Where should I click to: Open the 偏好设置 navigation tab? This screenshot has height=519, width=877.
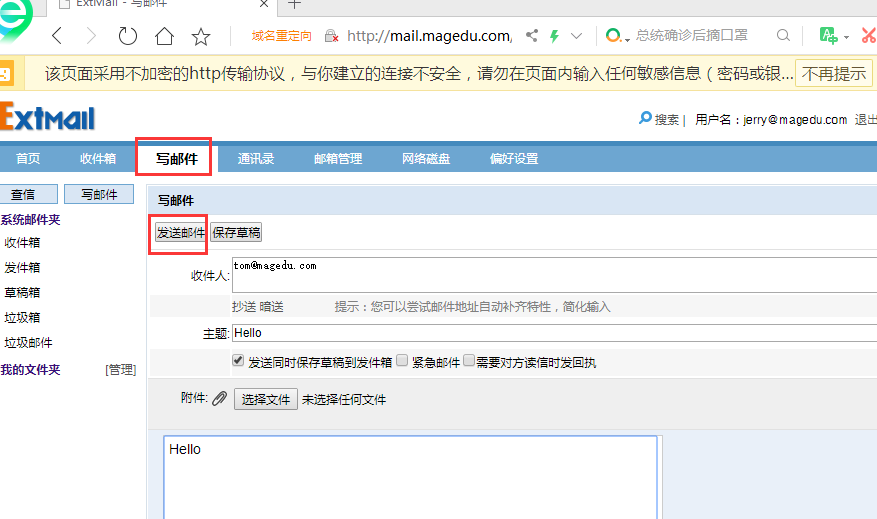(x=514, y=159)
